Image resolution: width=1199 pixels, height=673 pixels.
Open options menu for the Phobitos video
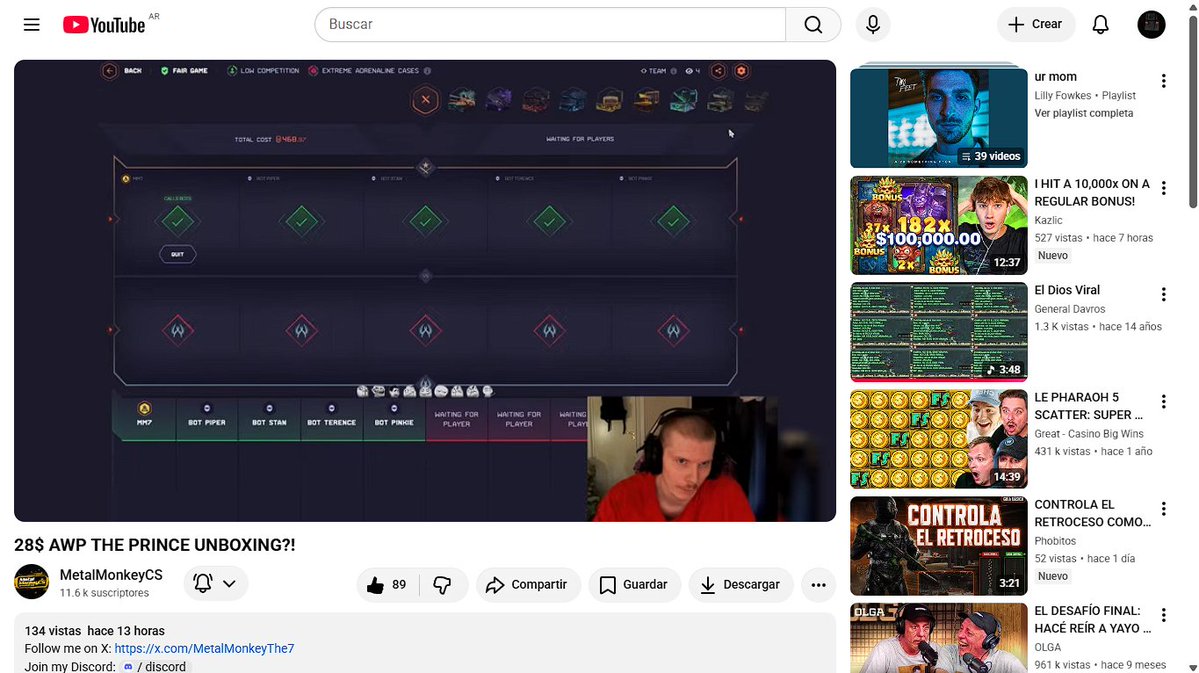point(1163,509)
